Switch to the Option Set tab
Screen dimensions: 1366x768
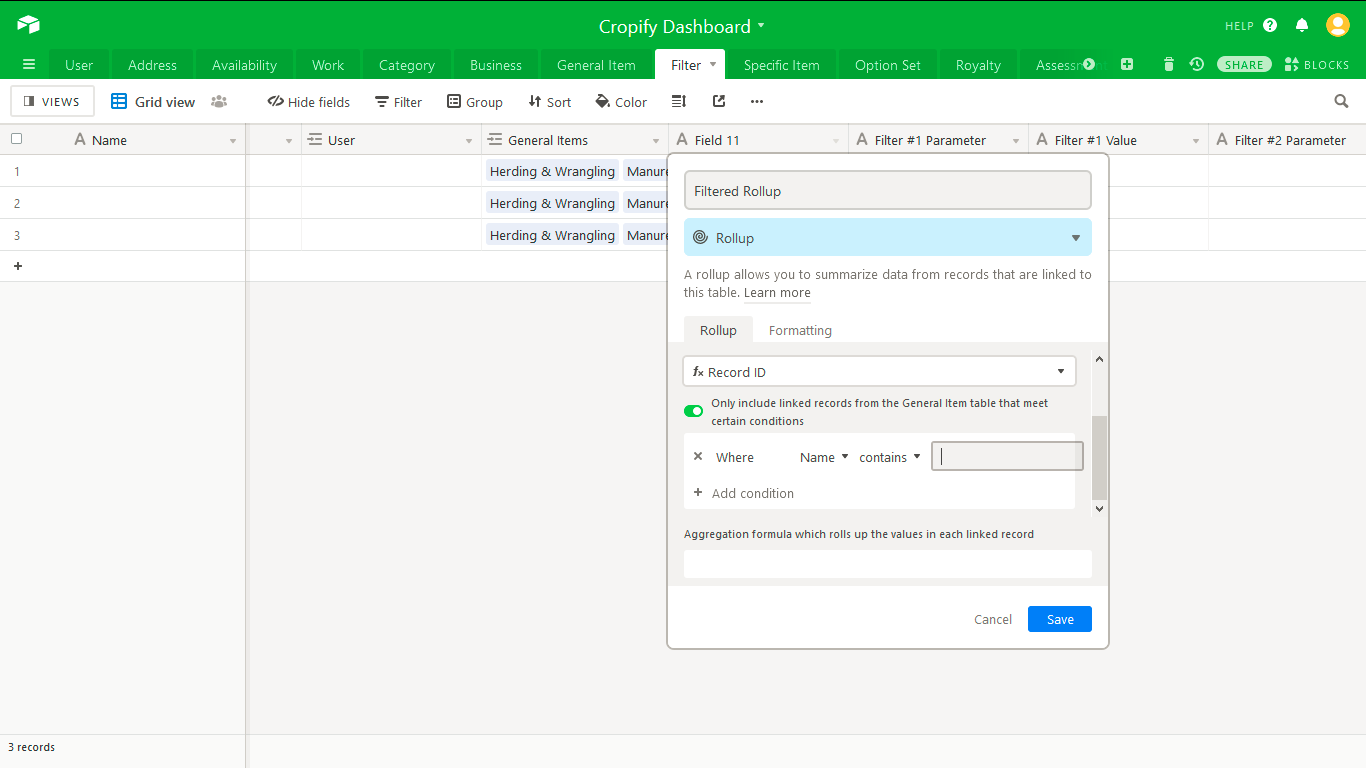pyautogui.click(x=888, y=65)
